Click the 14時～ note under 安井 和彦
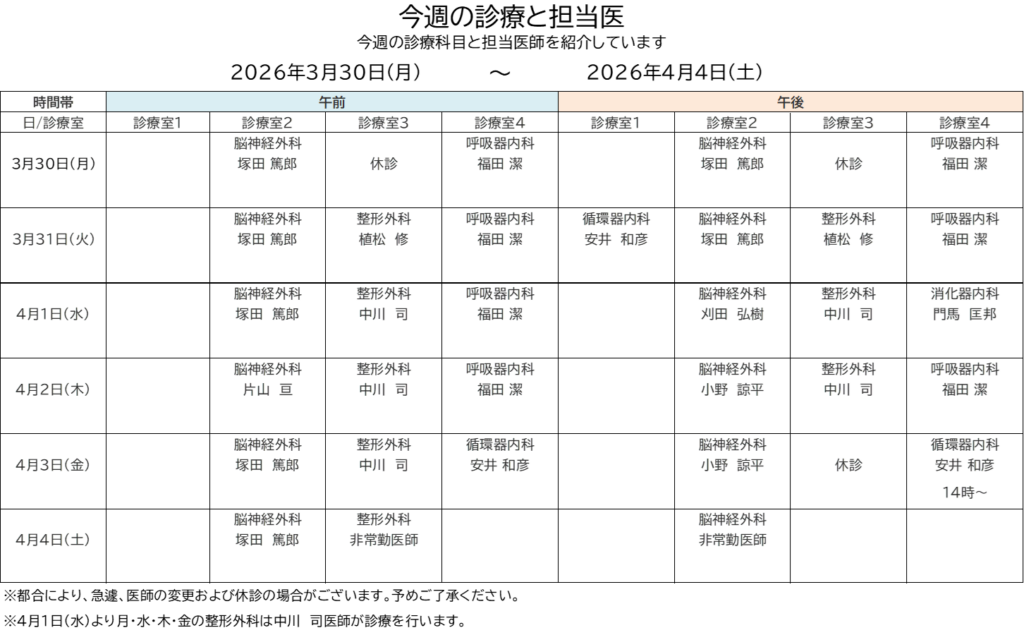 965,492
